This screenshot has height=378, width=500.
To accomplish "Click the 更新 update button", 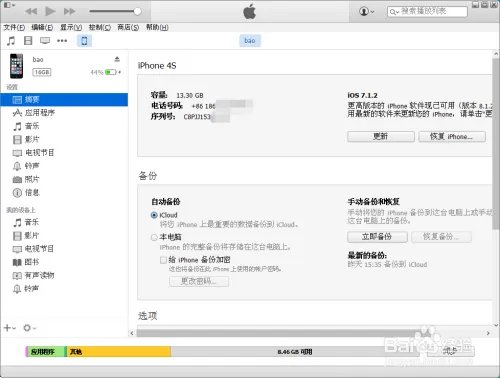I will (381, 136).
